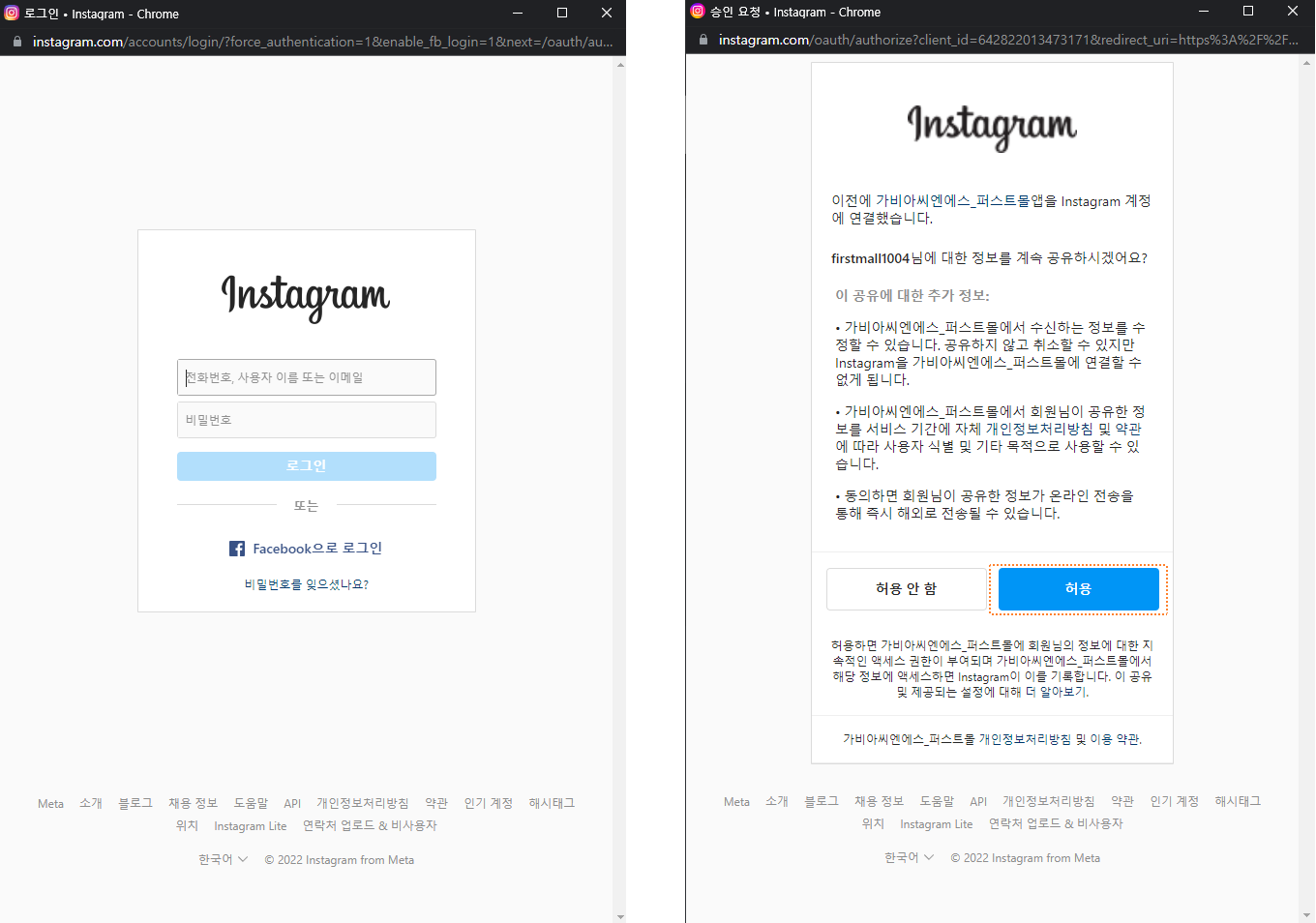Viewport: 1316px width, 923px height.
Task: Open the 인기 계정 footer link in the login window
Action: [x=489, y=804]
